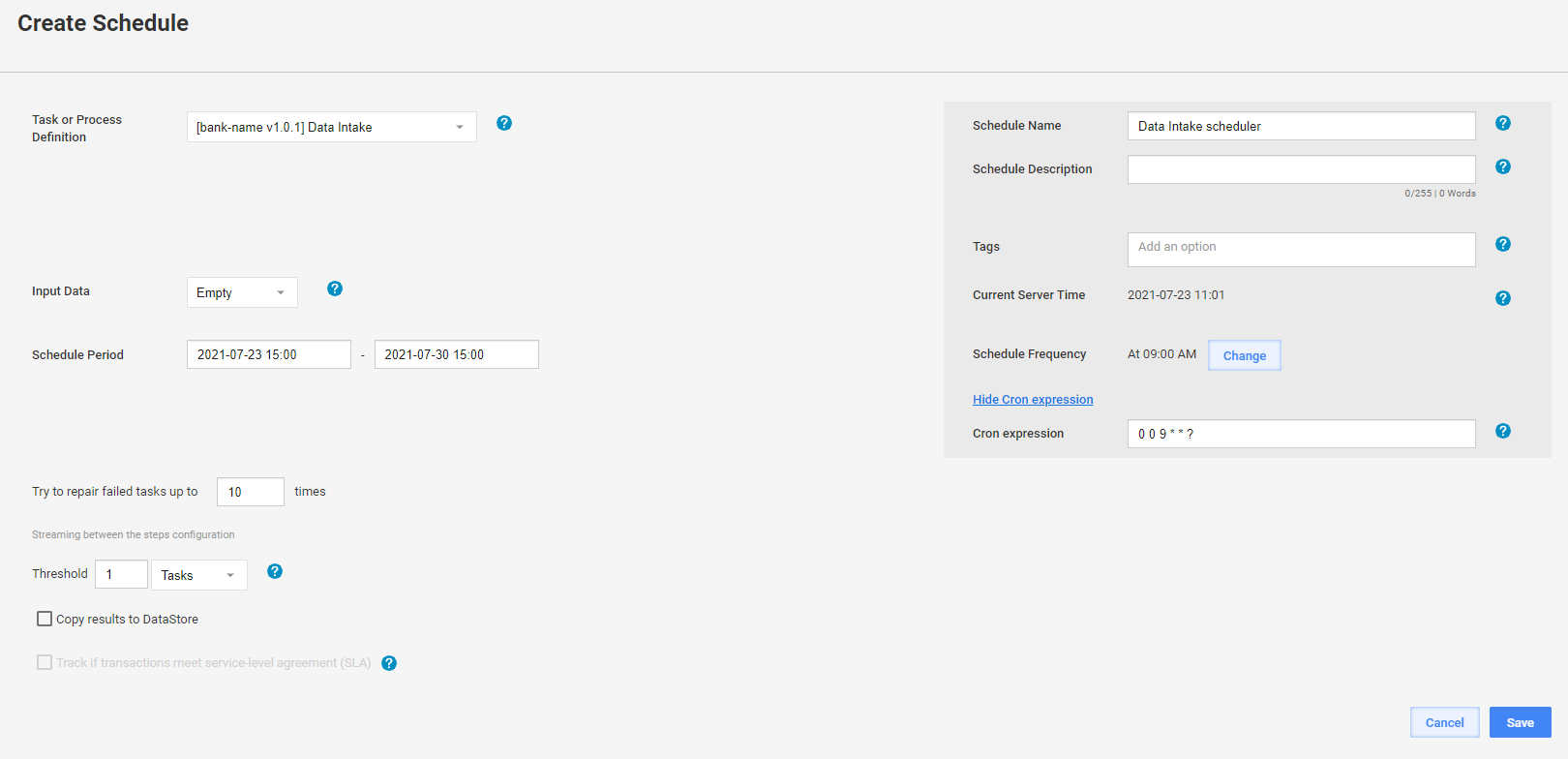Open the Input Data Empty dropdown
Image resolution: width=1568 pixels, height=759 pixels.
[x=242, y=292]
